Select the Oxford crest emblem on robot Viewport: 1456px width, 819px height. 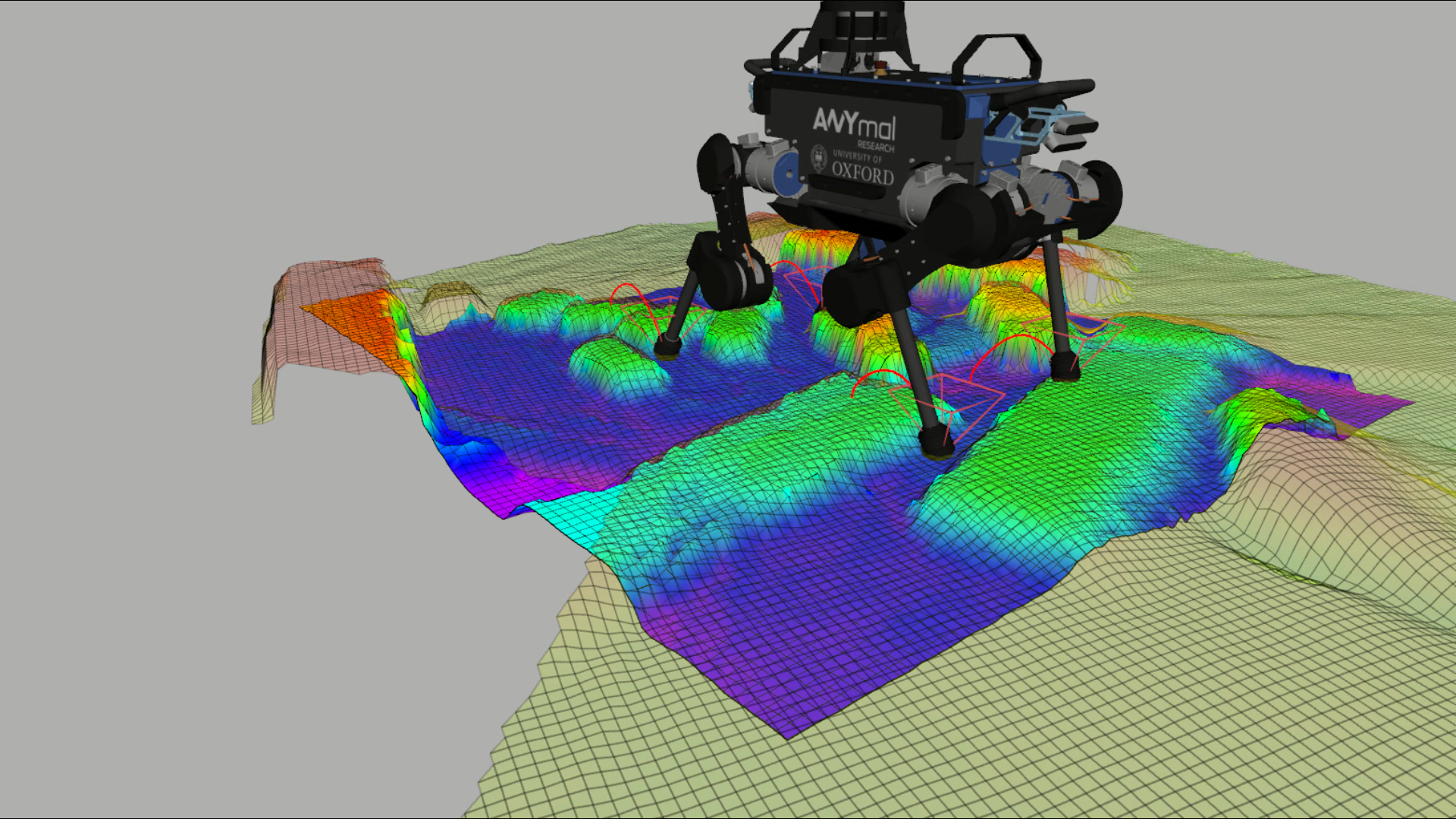coord(819,158)
